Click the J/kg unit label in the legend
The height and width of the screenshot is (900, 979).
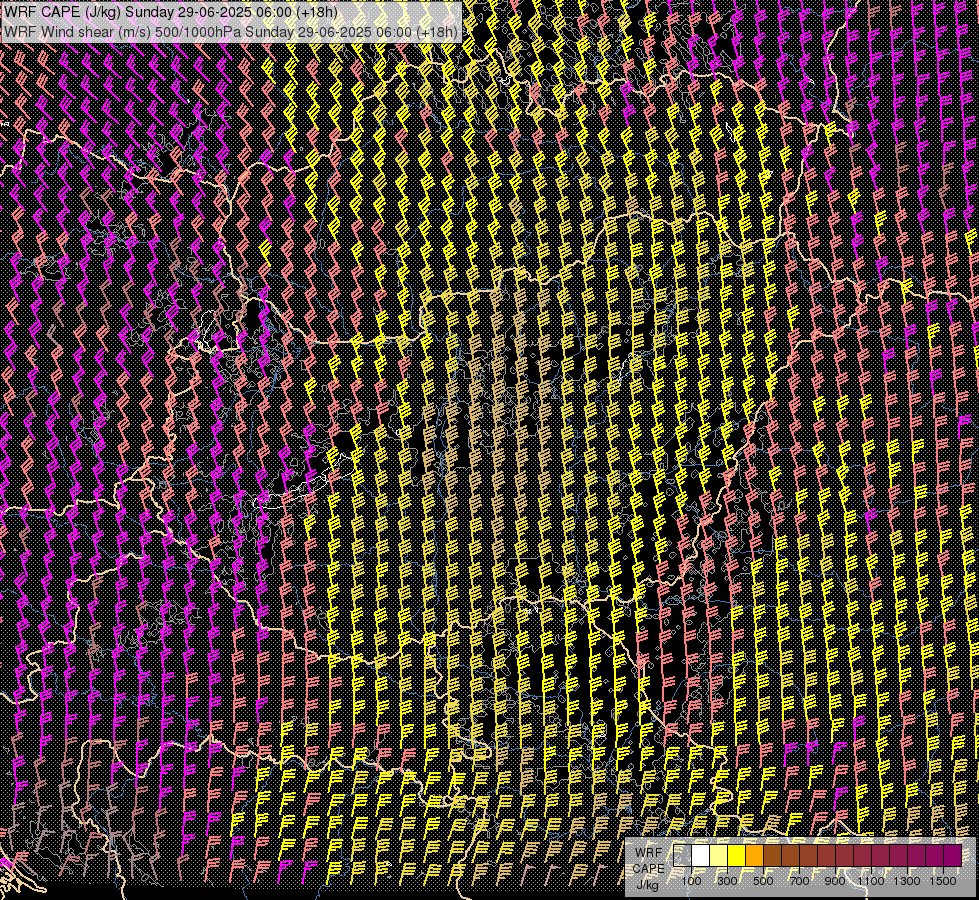647,885
